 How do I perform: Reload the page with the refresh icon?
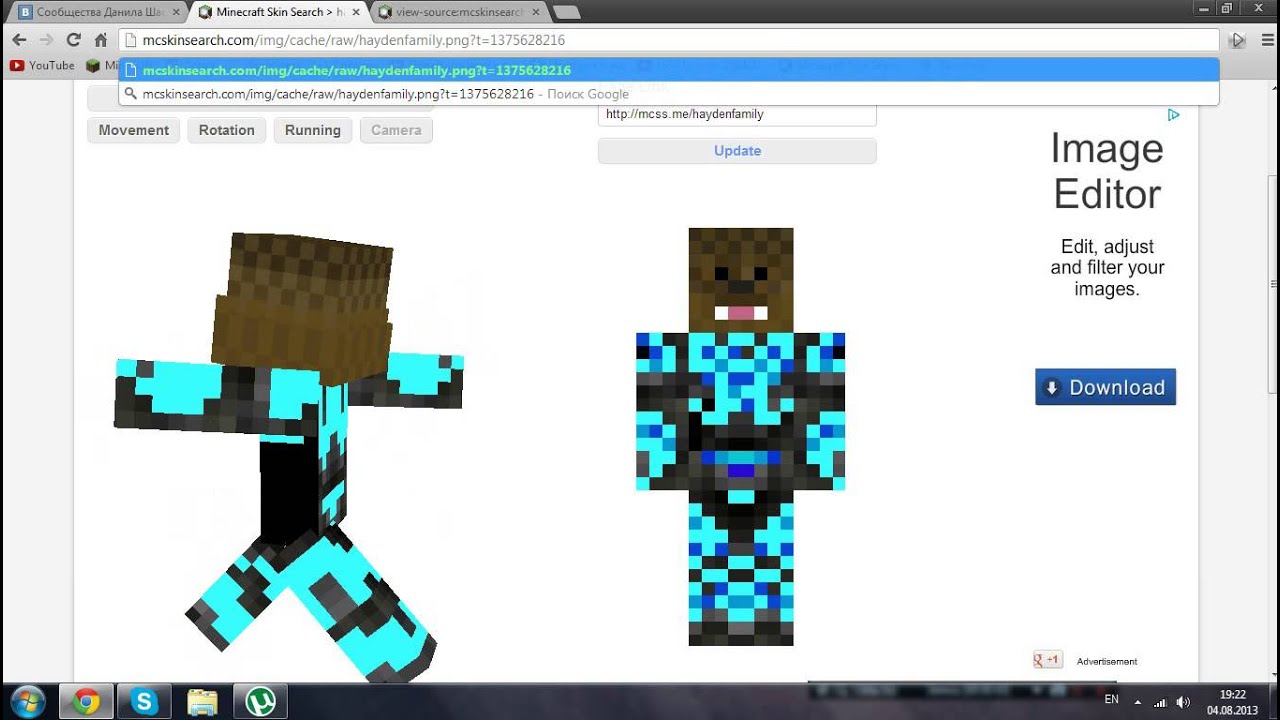click(73, 40)
